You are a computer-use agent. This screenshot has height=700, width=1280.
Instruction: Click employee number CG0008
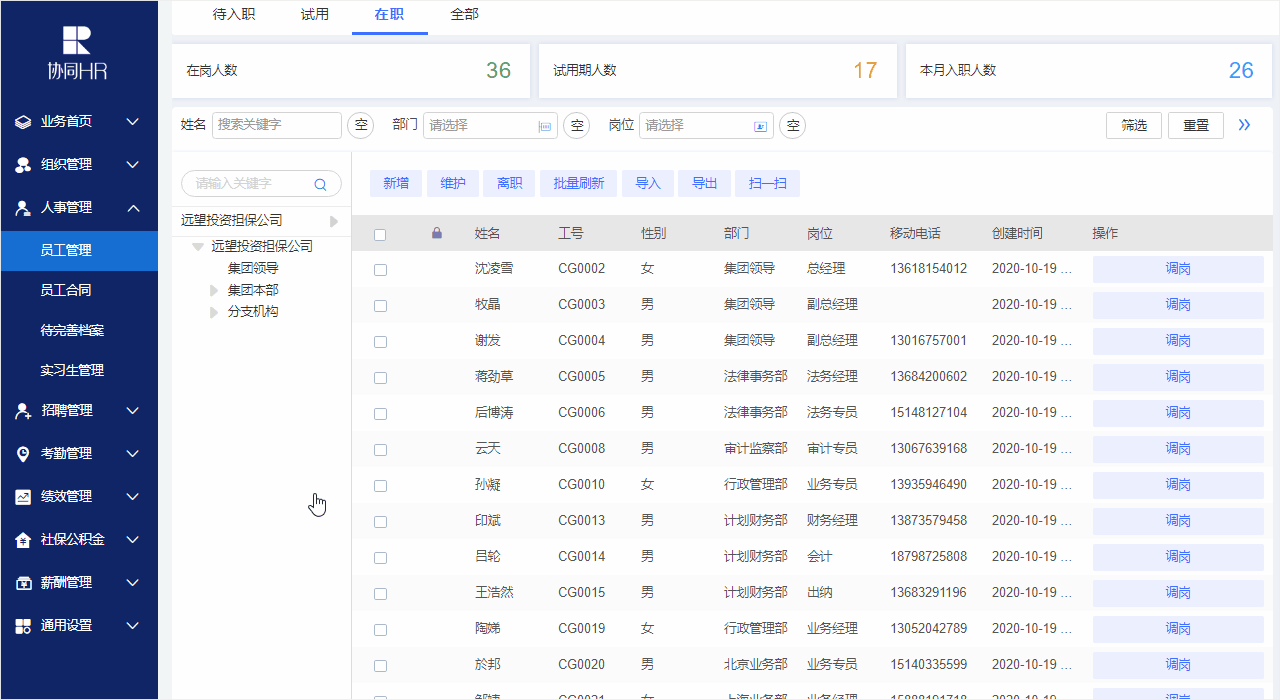click(581, 449)
